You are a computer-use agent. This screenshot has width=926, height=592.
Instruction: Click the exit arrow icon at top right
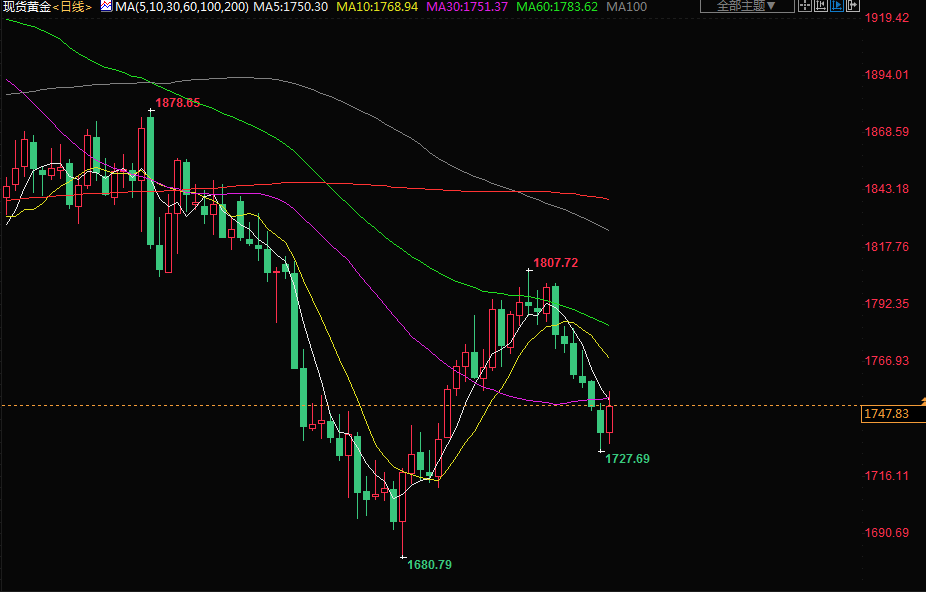(851, 5)
